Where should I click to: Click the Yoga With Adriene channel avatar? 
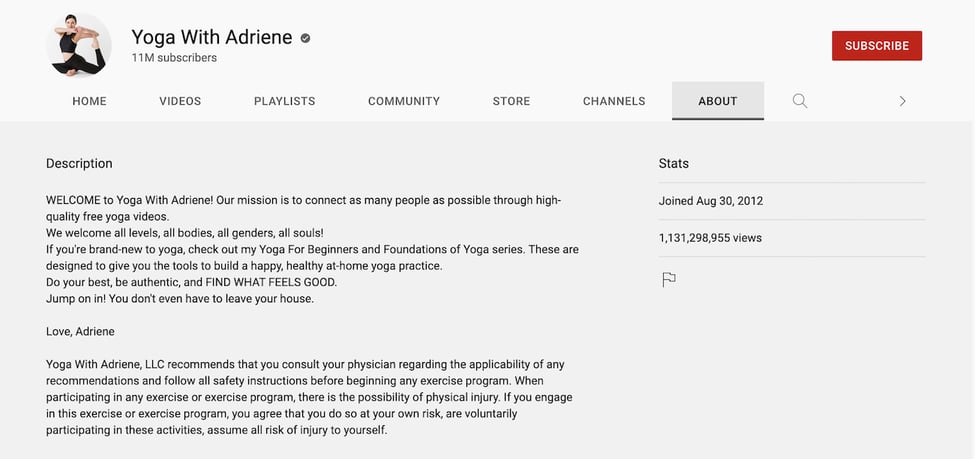(x=78, y=45)
